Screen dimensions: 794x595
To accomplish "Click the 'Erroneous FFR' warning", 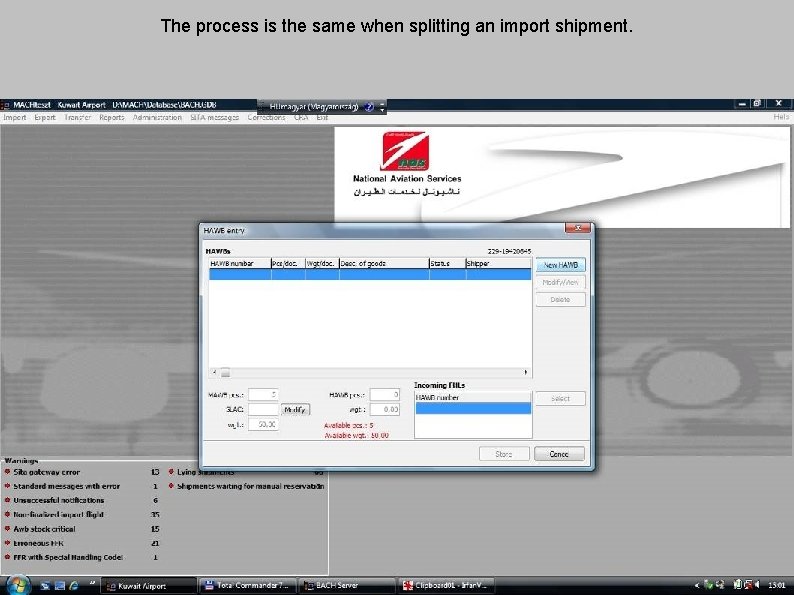I will click(x=38, y=543).
